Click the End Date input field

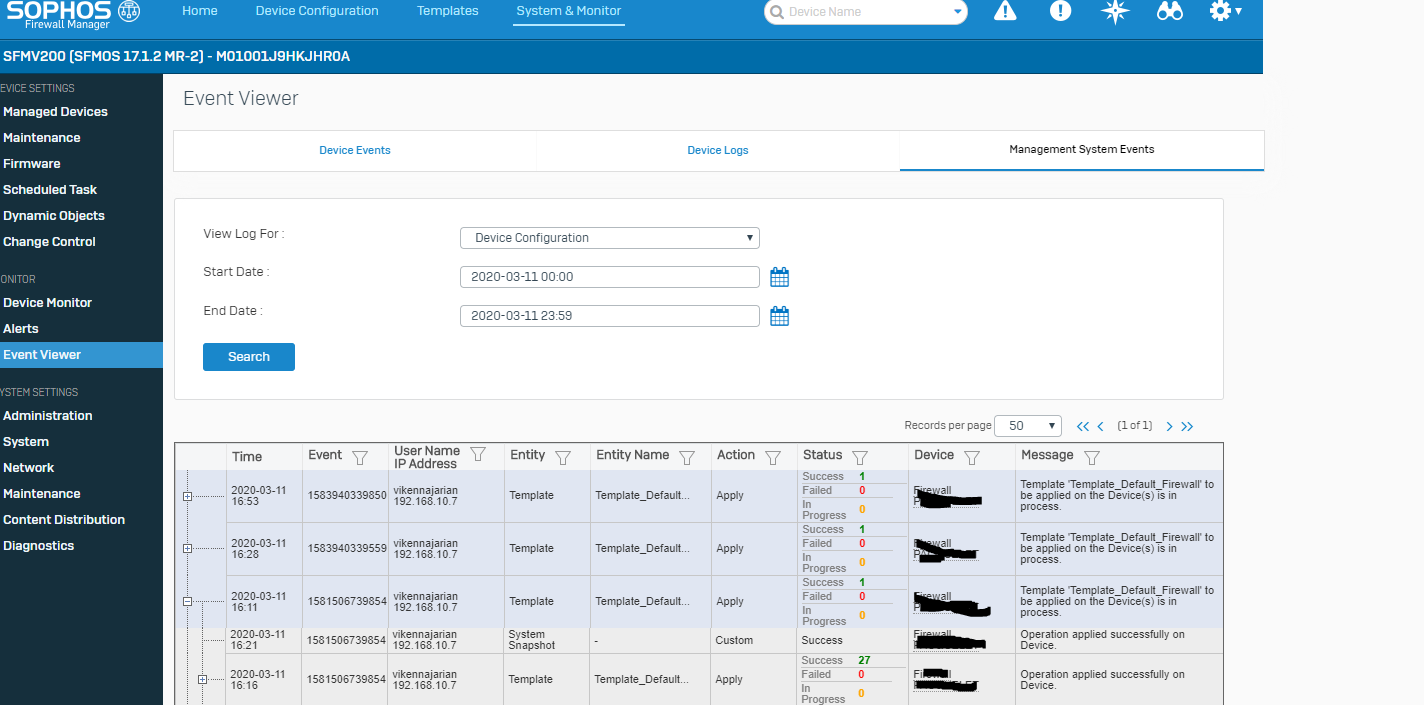[610, 316]
